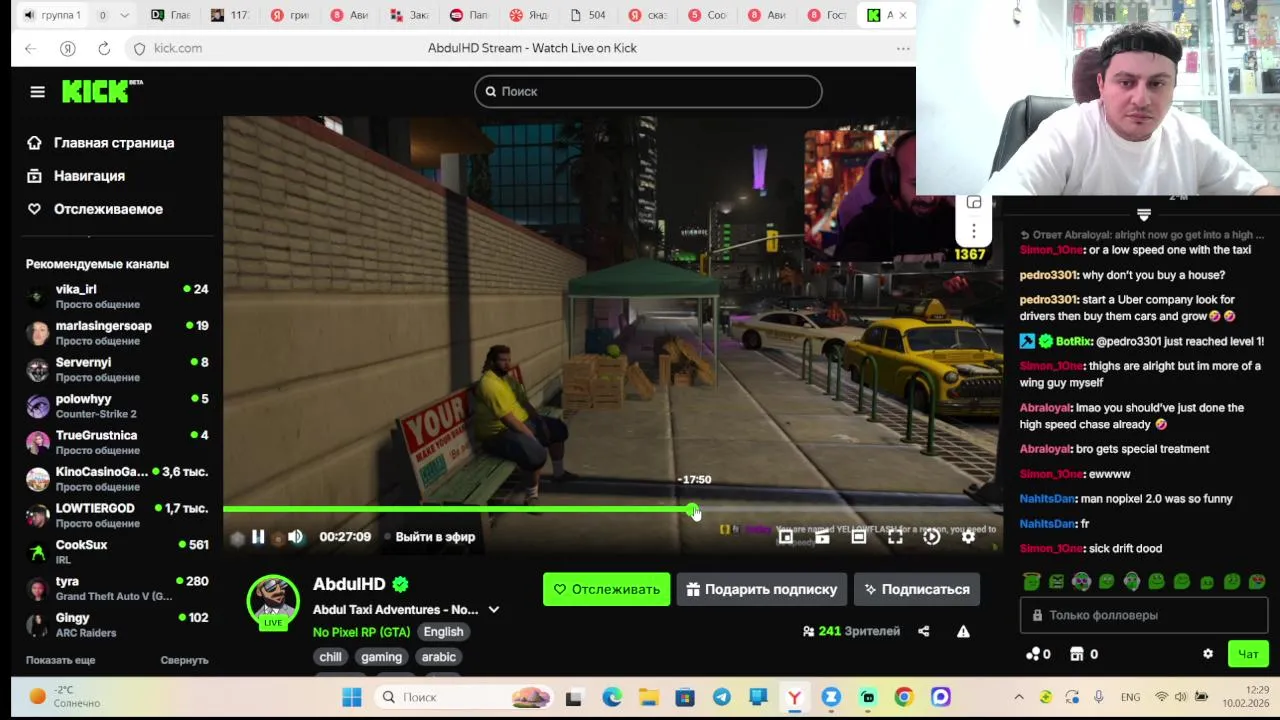Select the English language tag
The height and width of the screenshot is (720, 1280).
[x=443, y=632]
